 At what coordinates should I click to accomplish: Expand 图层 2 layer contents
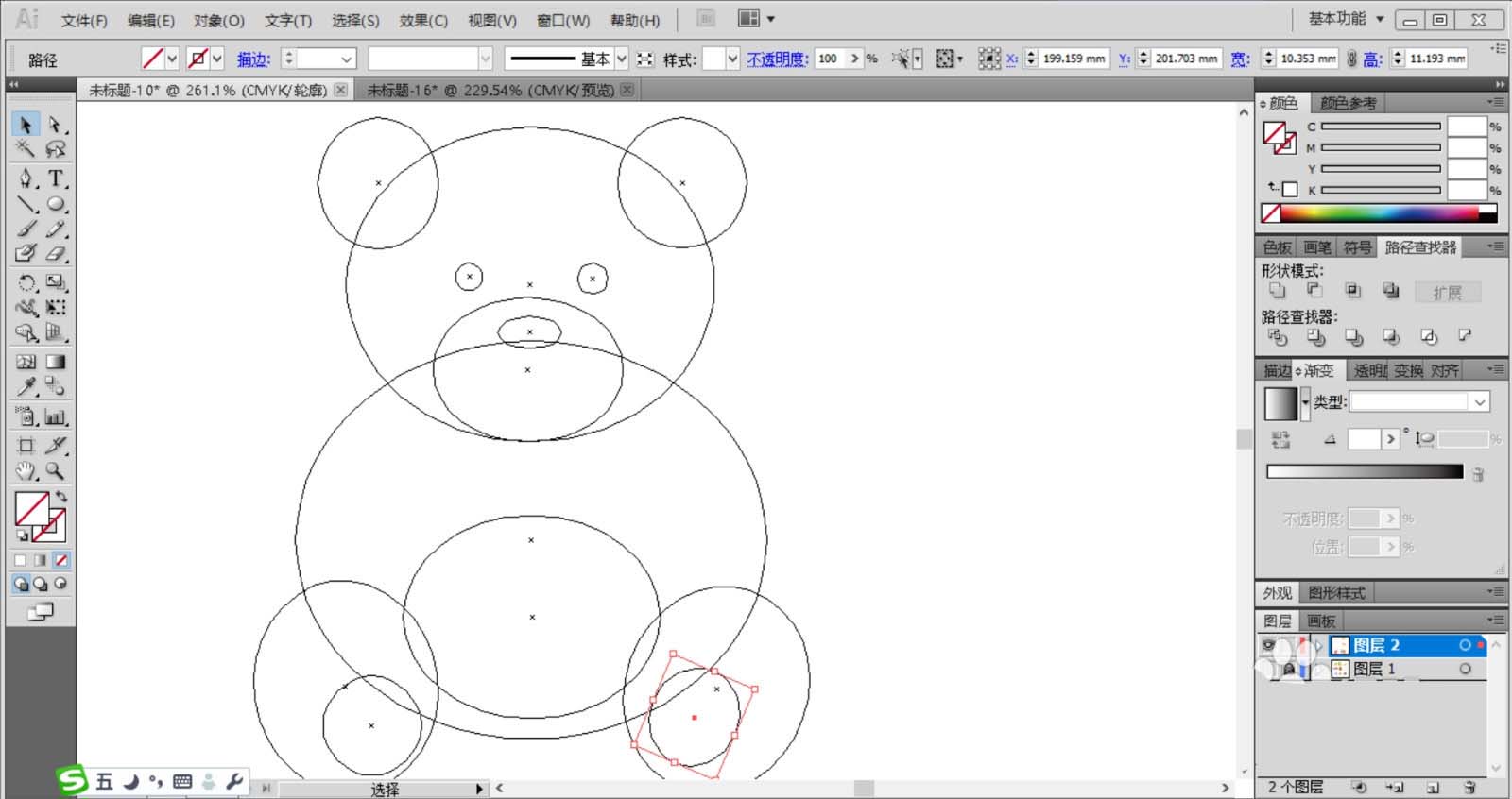1319,645
